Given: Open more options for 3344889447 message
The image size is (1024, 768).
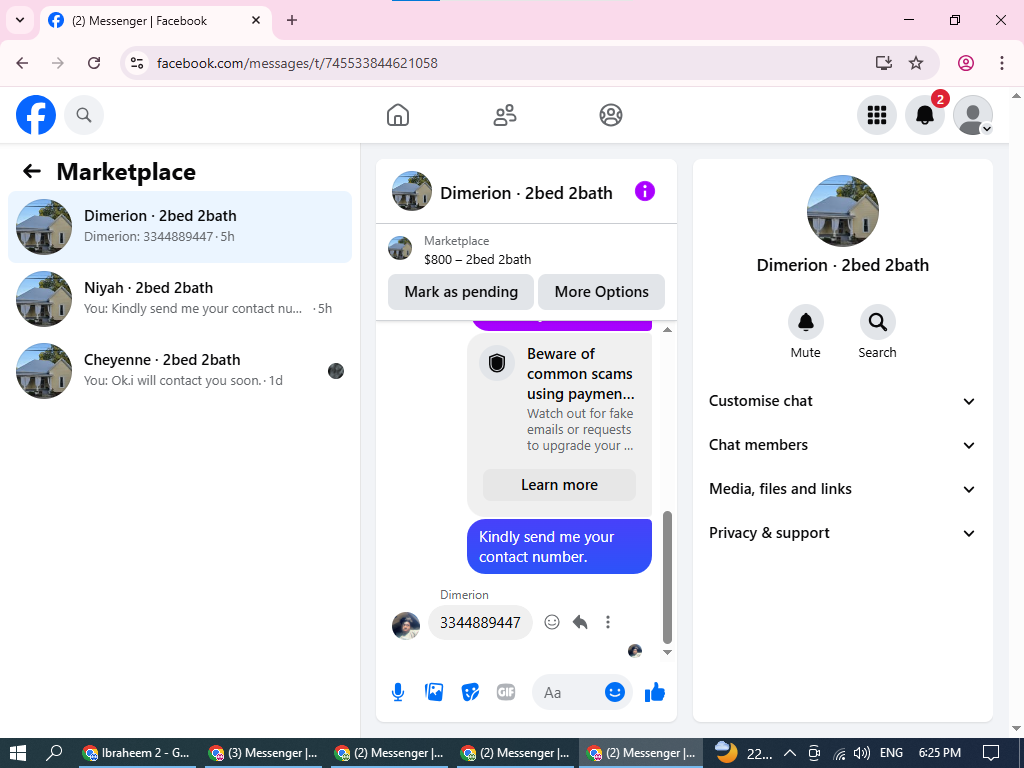Looking at the screenshot, I should [x=607, y=622].
